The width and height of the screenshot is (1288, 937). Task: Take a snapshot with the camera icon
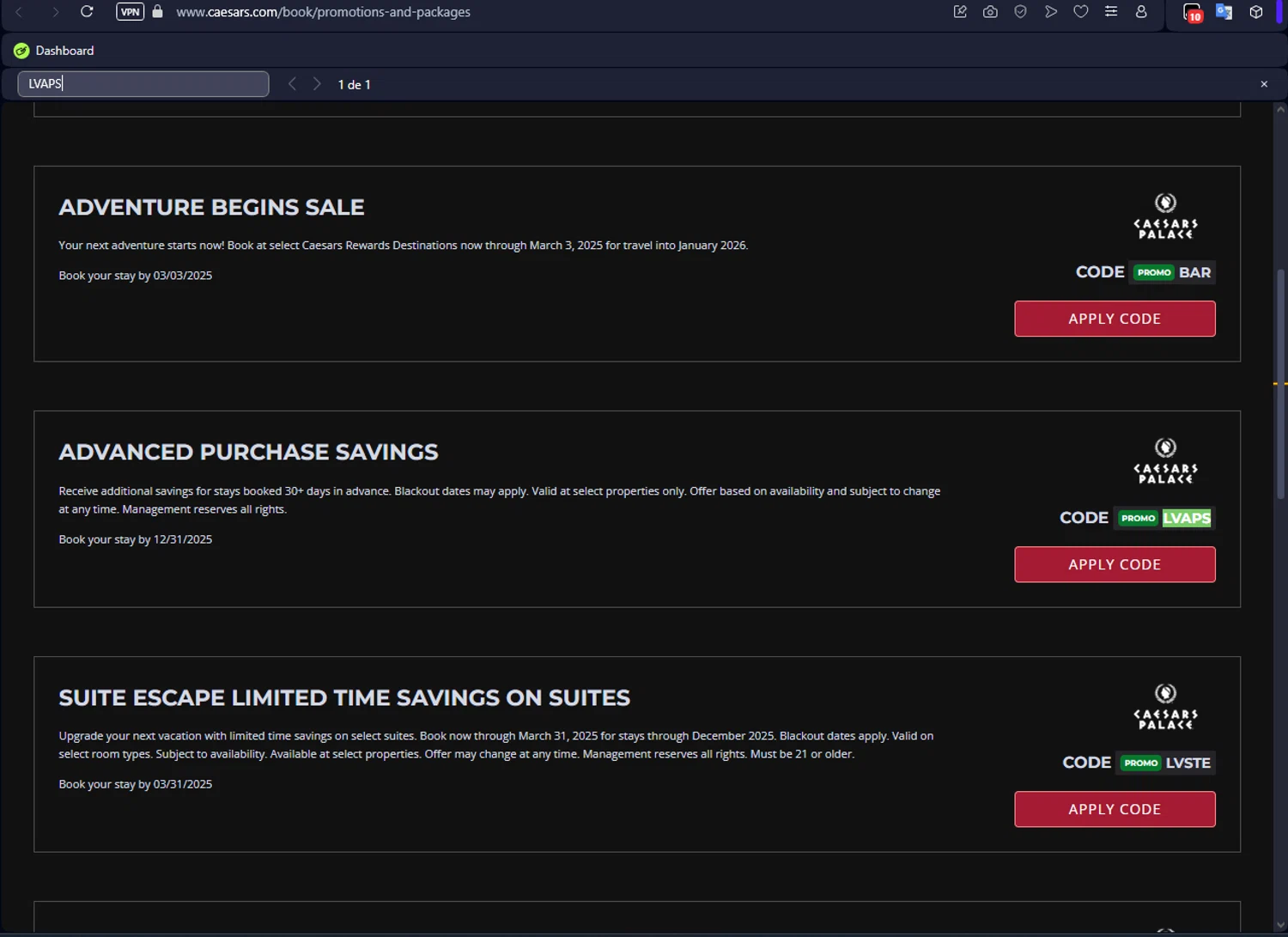pos(990,12)
